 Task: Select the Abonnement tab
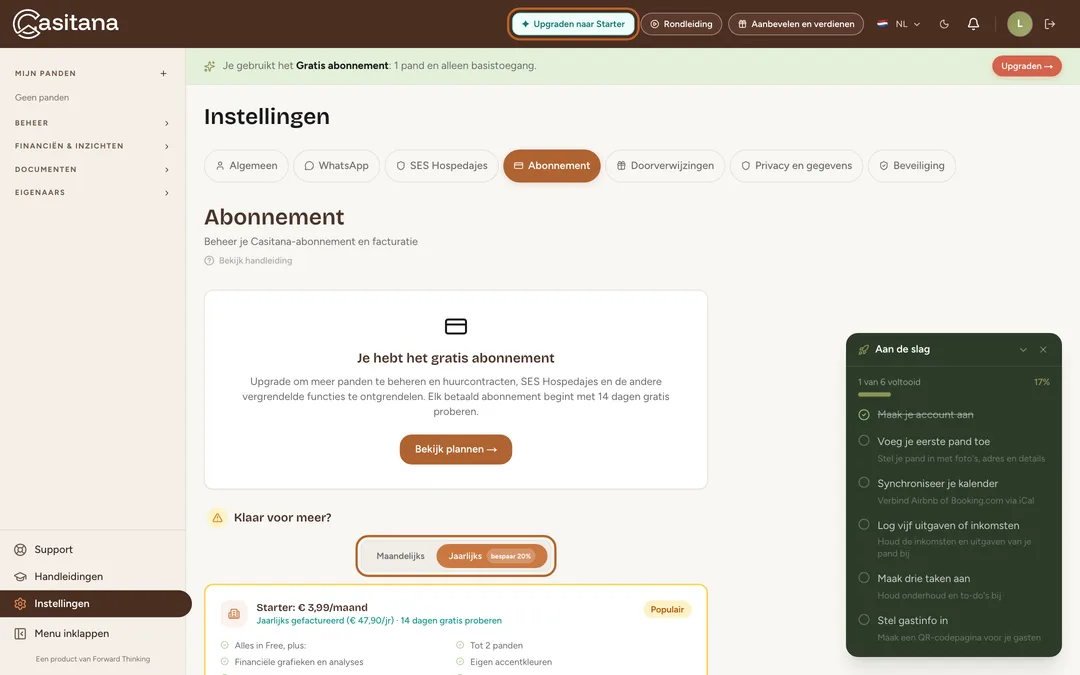click(x=552, y=166)
